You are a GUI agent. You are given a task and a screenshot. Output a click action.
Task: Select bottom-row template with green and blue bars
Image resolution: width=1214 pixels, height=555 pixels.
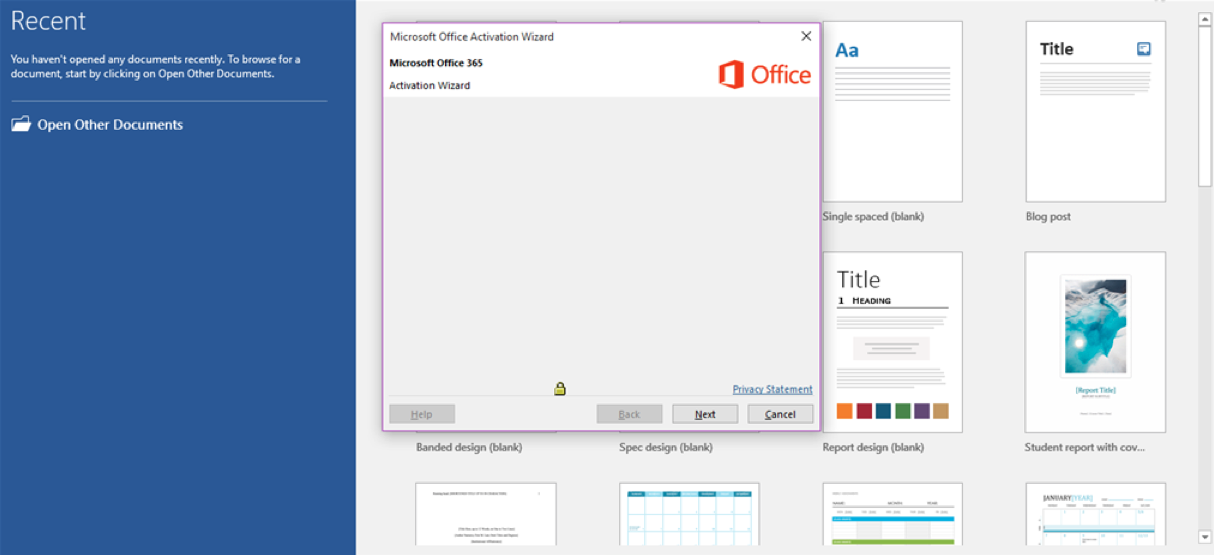892,514
